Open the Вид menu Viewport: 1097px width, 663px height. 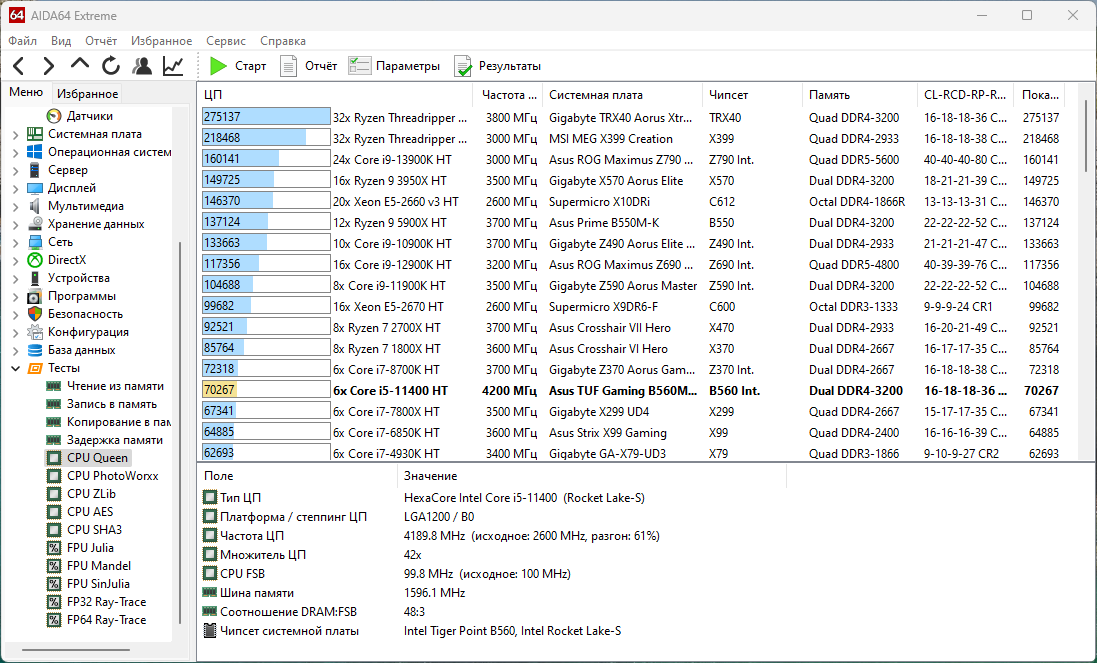[61, 41]
